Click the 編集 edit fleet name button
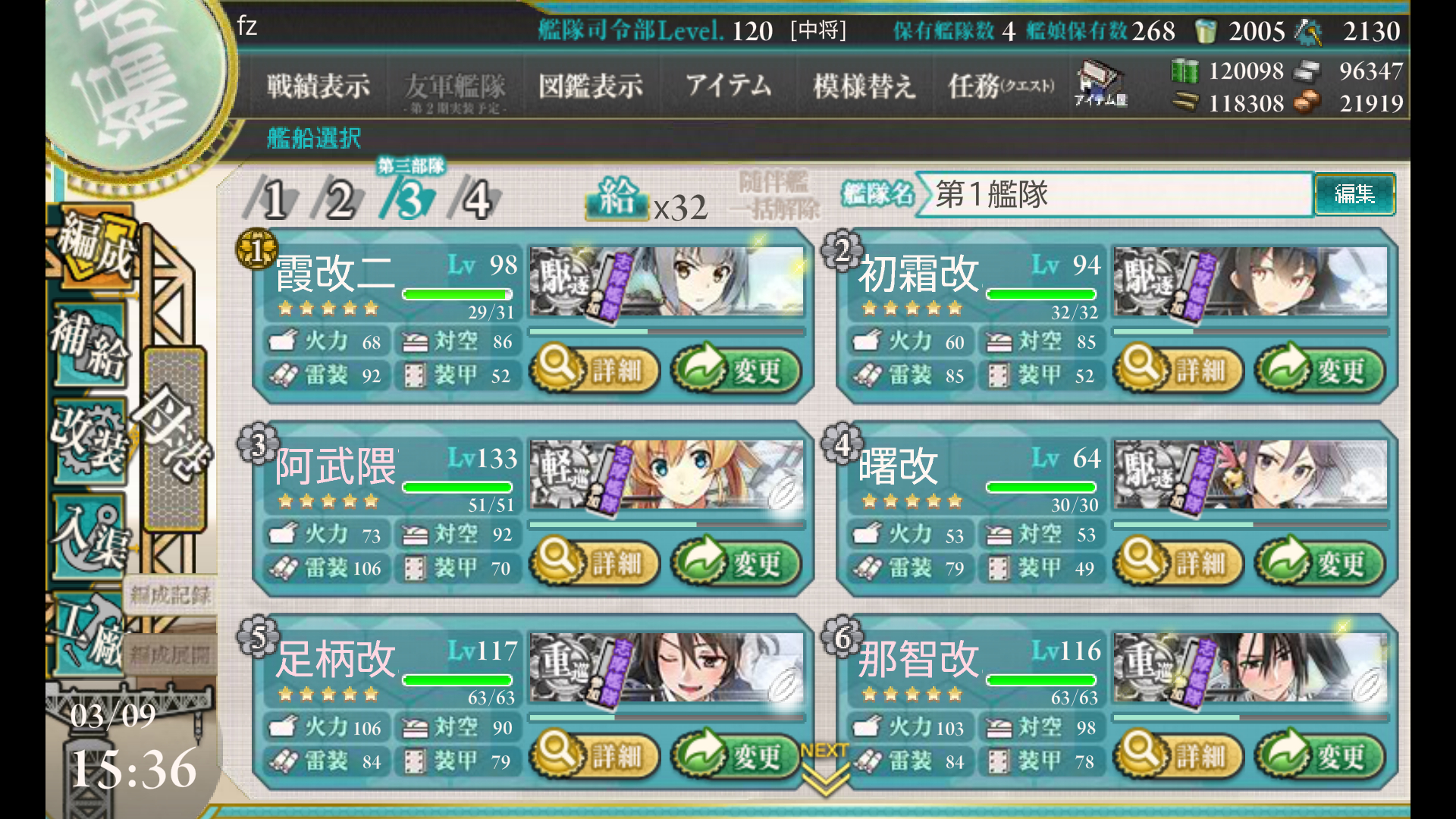This screenshot has width=1456, height=819. (x=1354, y=194)
